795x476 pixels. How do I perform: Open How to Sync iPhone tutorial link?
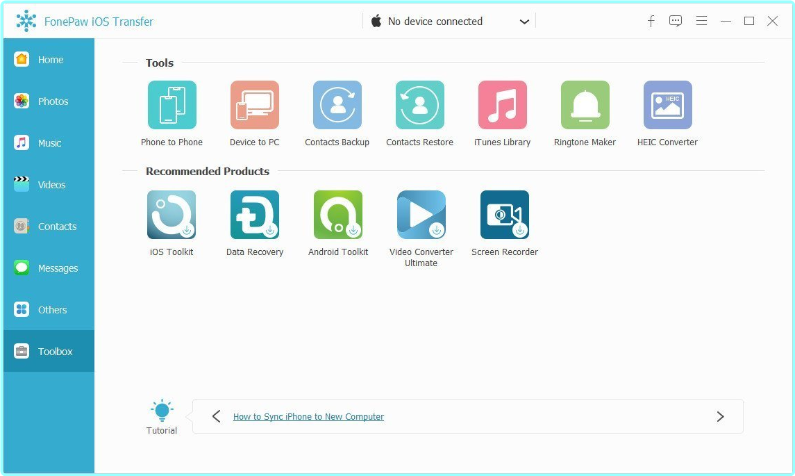click(308, 417)
